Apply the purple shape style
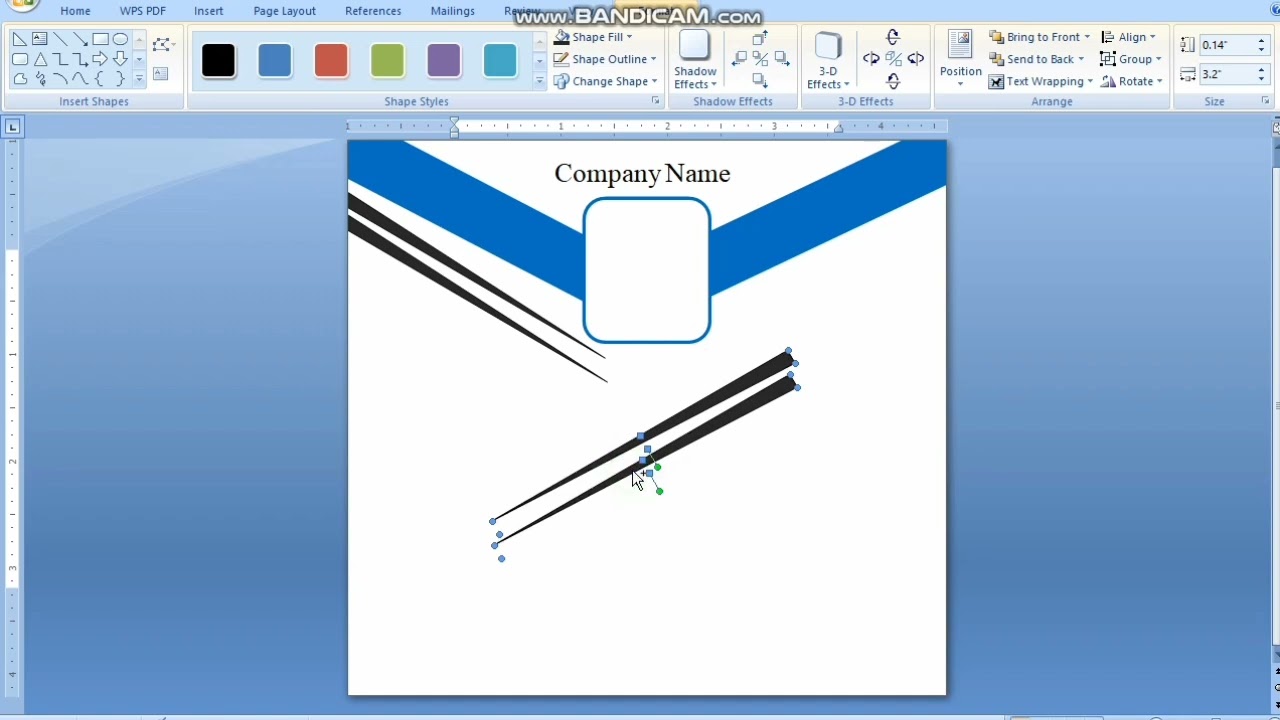This screenshot has height=720, width=1280. (x=444, y=61)
